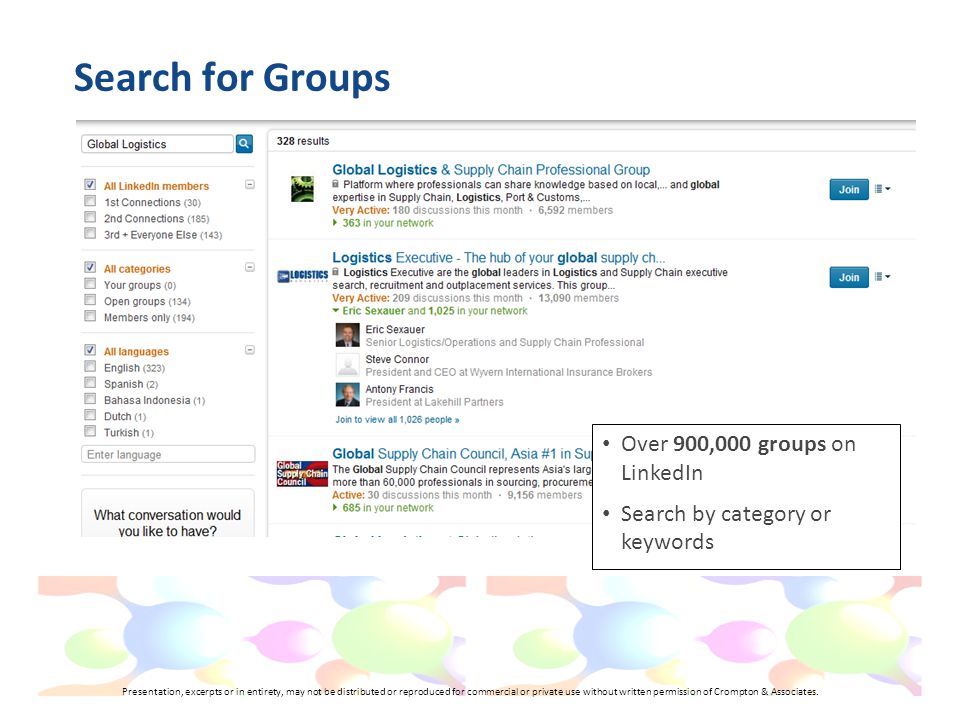Check the Turkish language filter
The height and width of the screenshot is (720, 960).
pos(90,432)
